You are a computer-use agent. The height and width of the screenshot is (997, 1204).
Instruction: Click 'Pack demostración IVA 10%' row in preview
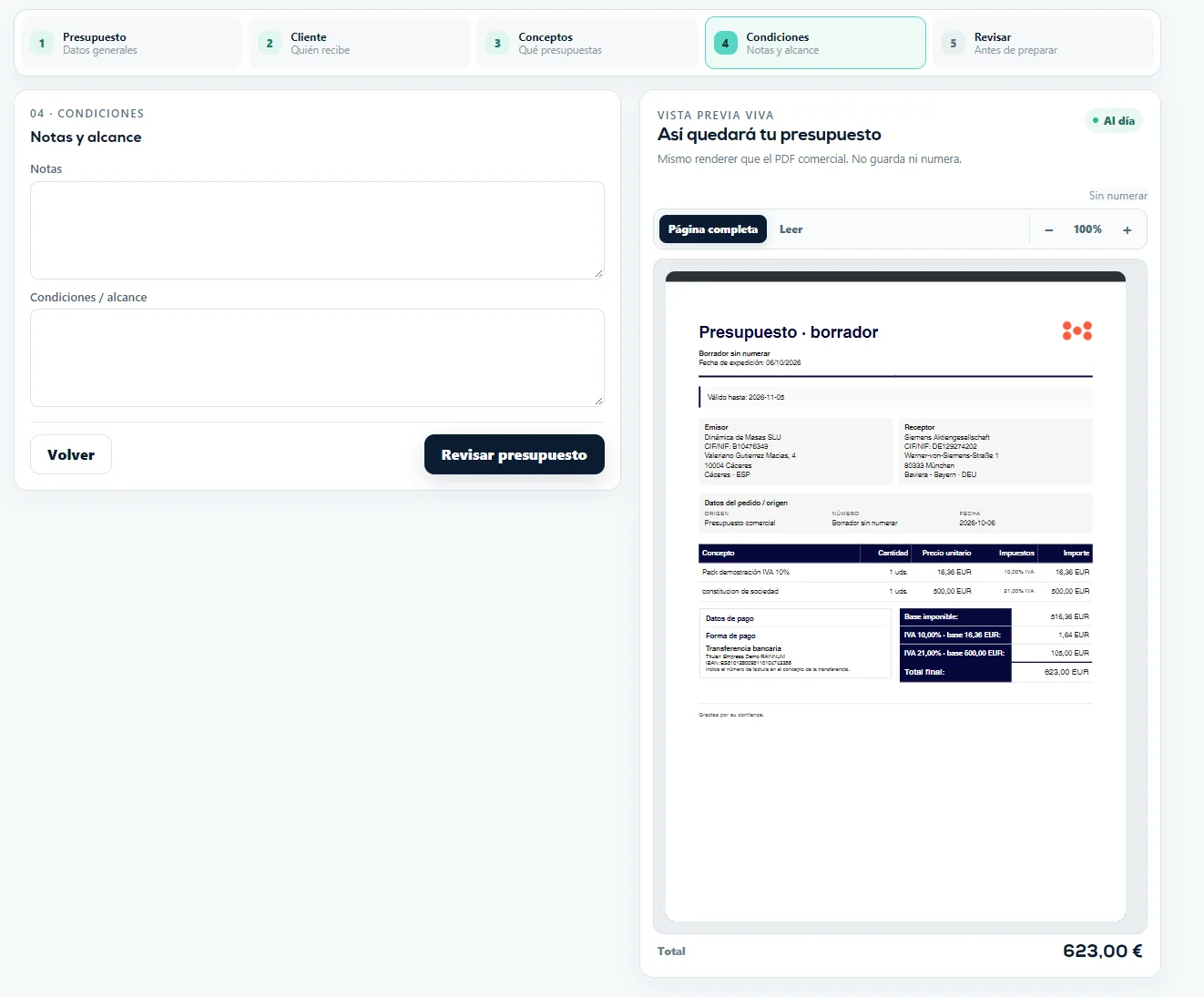tap(895, 573)
